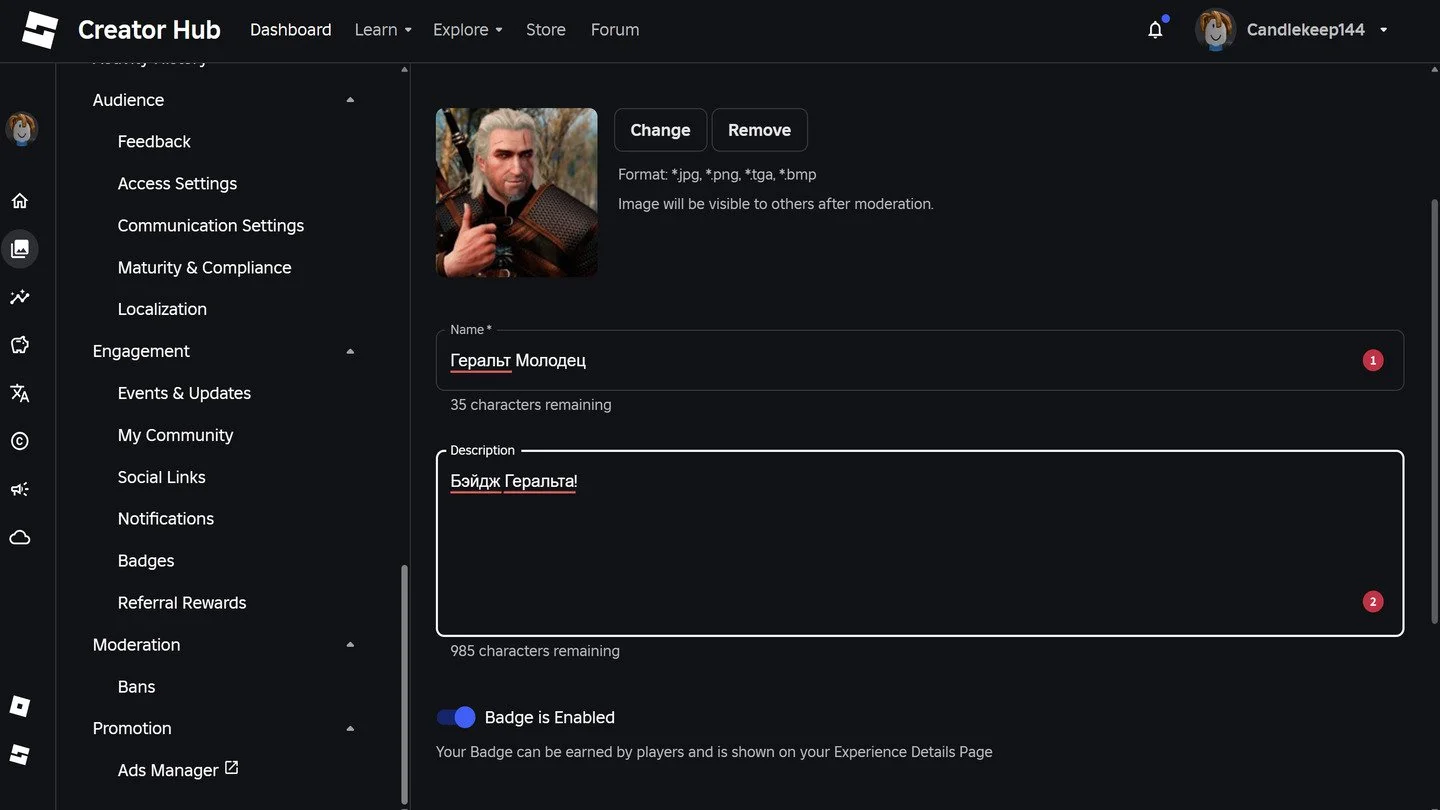Screen dimensions: 1440x810
Task: Focus the Name input field
Action: (x=920, y=360)
